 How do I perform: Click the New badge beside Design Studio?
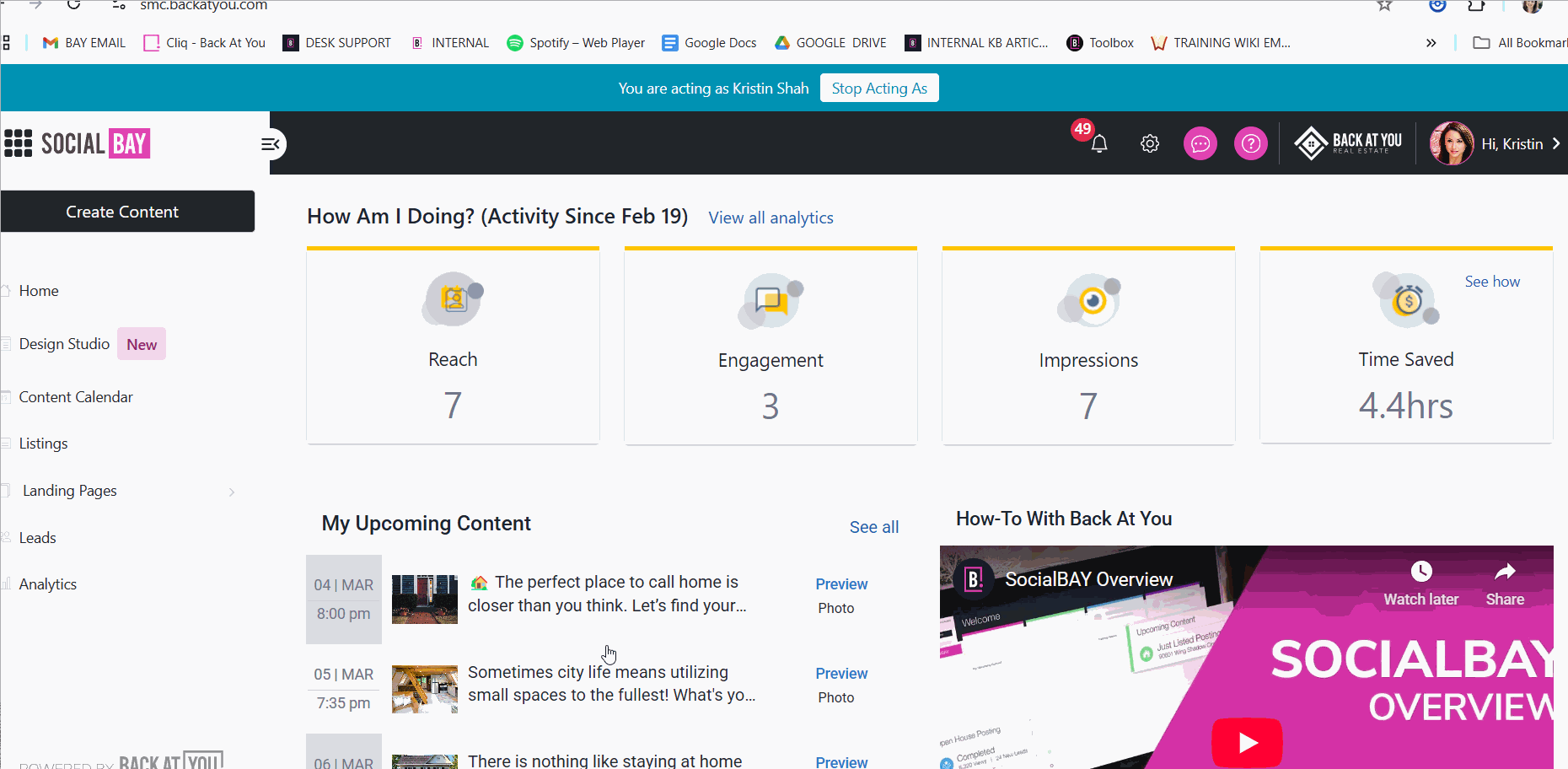(142, 344)
